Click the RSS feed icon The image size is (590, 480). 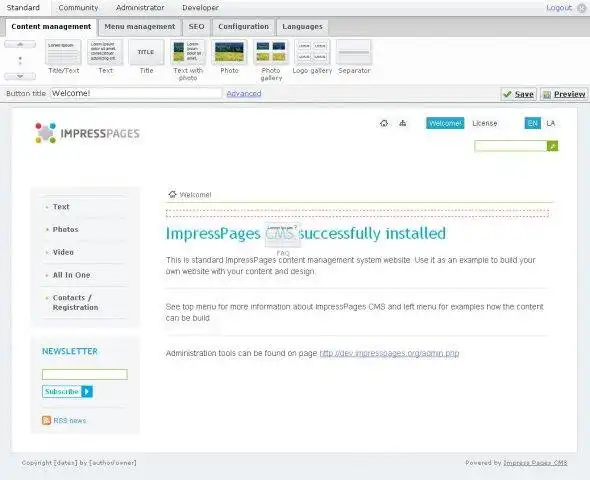(x=46, y=420)
